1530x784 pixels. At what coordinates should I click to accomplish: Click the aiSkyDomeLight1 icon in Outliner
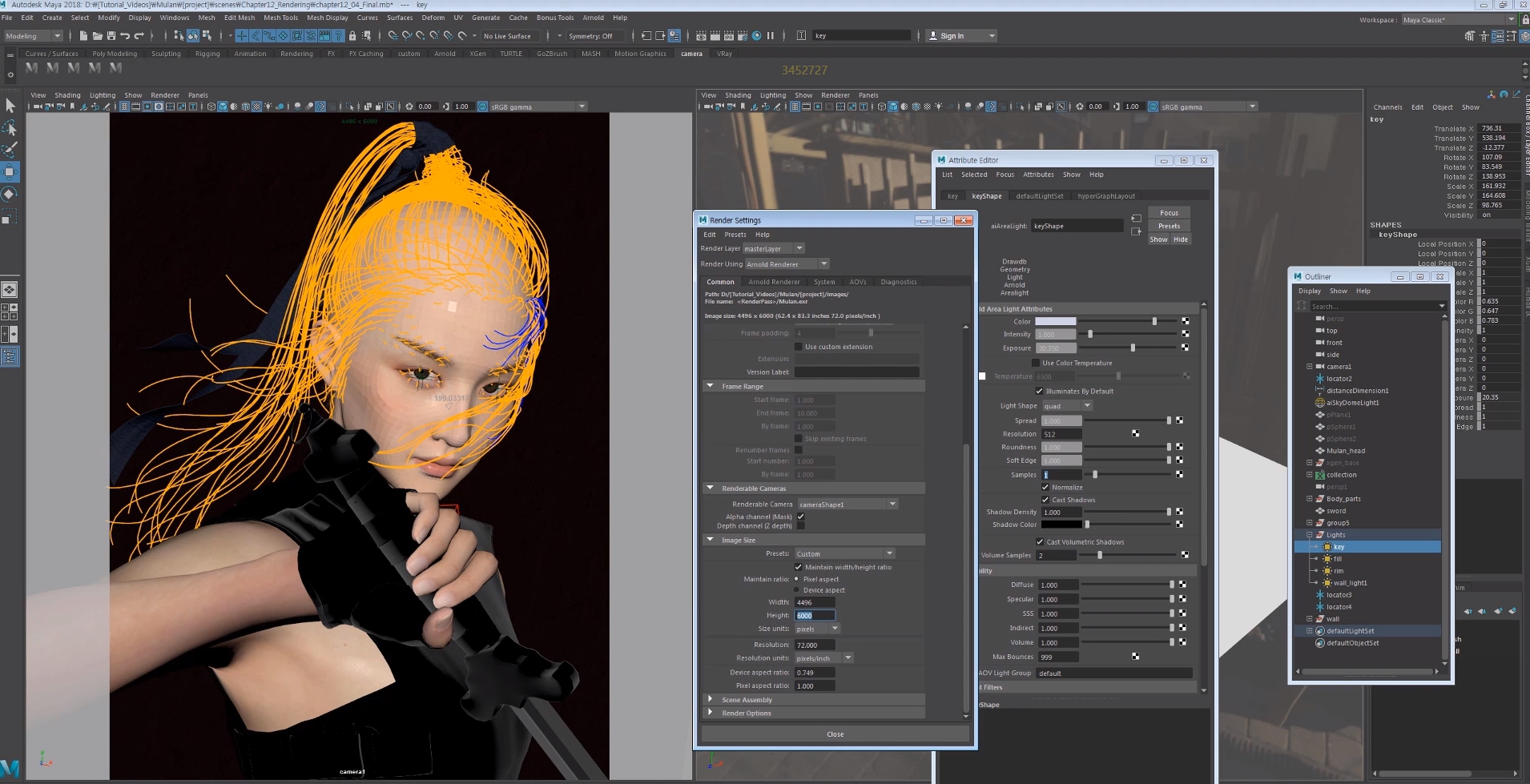click(1319, 403)
